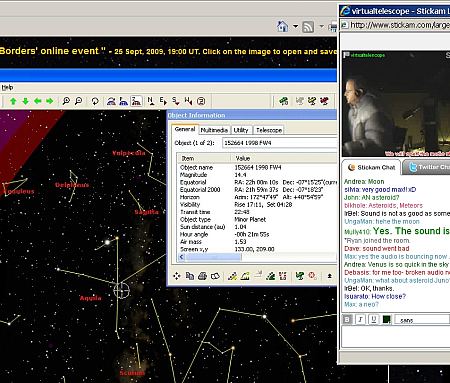The image size is (450, 383).
Task: Pick the green chat text color swatch
Action: click(387, 320)
